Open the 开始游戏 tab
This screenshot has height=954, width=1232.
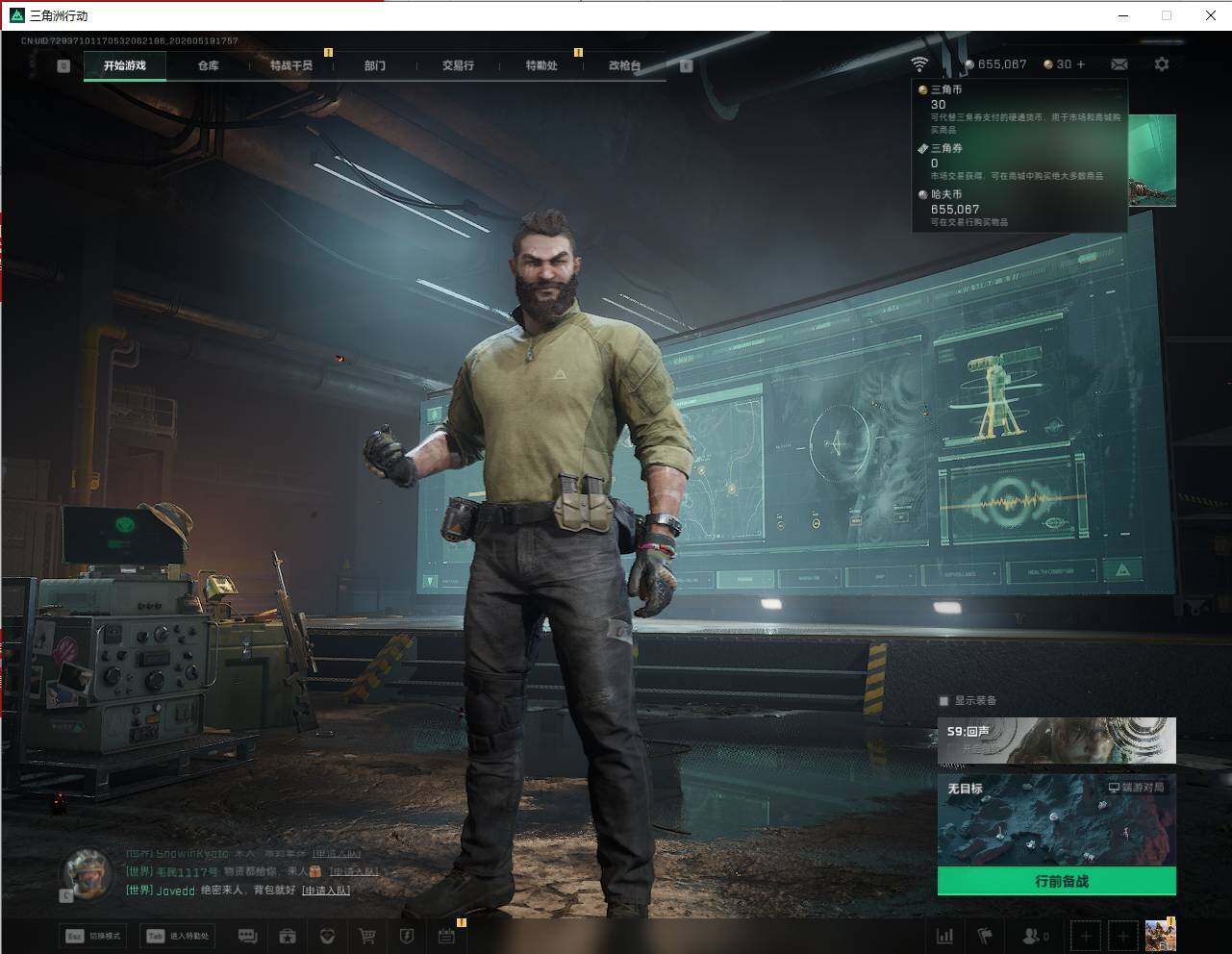(125, 65)
